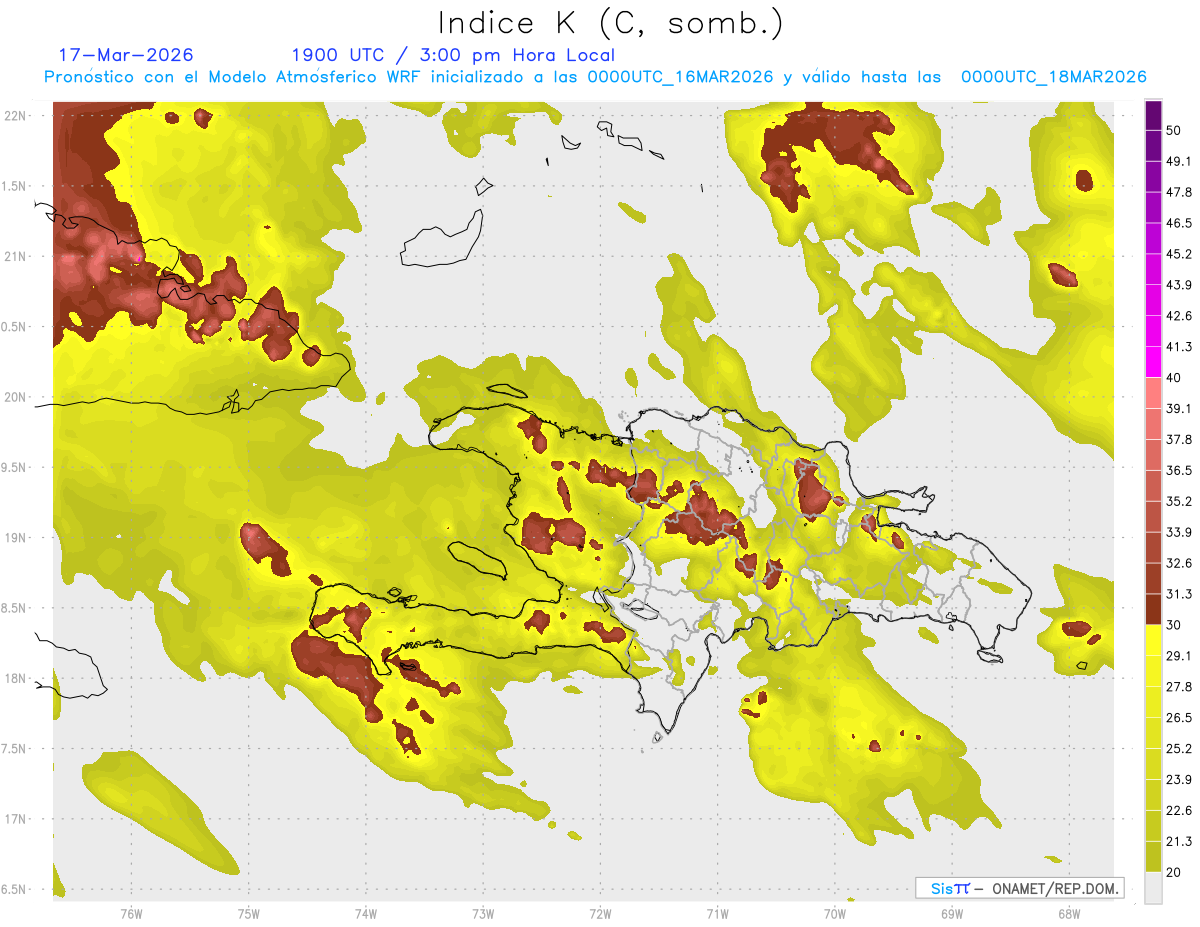
Task: Click the latitude label "20N"
Action: pos(15,397)
